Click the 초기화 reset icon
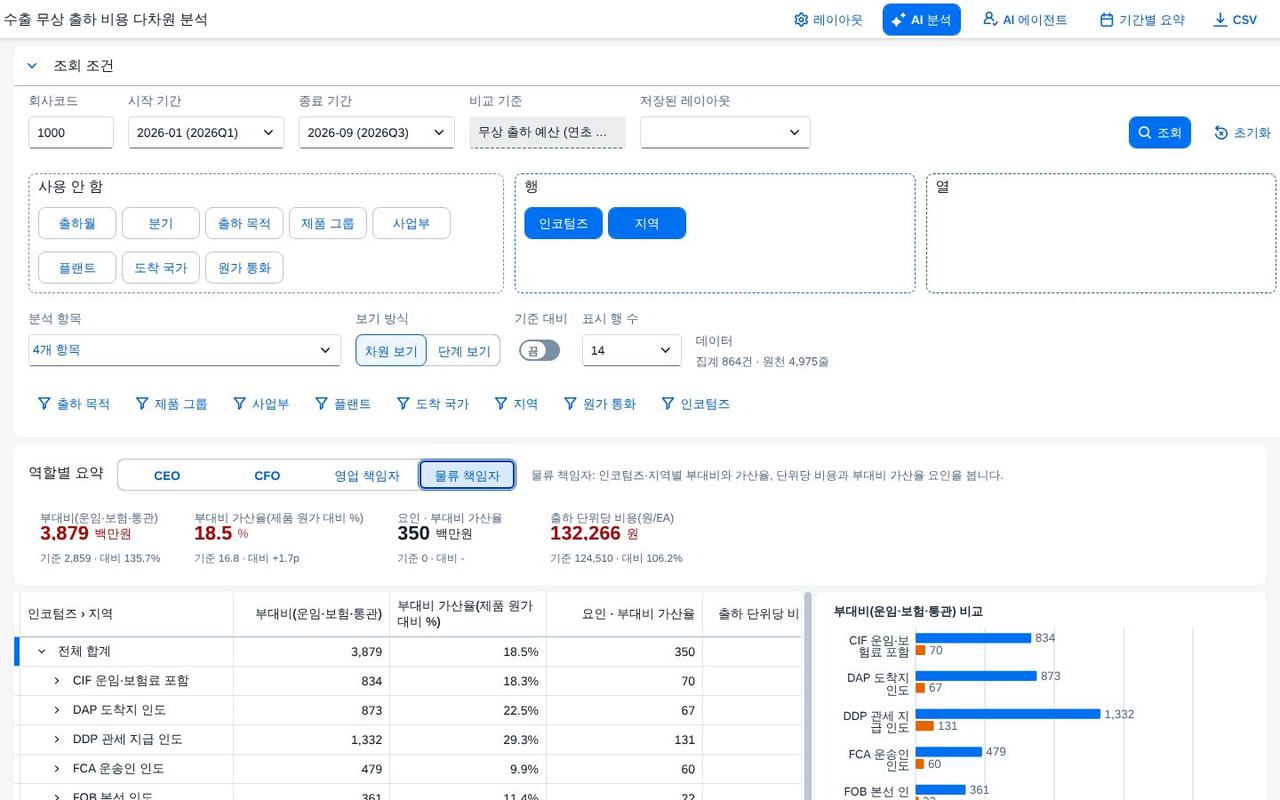This screenshot has width=1280, height=800. click(x=1221, y=133)
